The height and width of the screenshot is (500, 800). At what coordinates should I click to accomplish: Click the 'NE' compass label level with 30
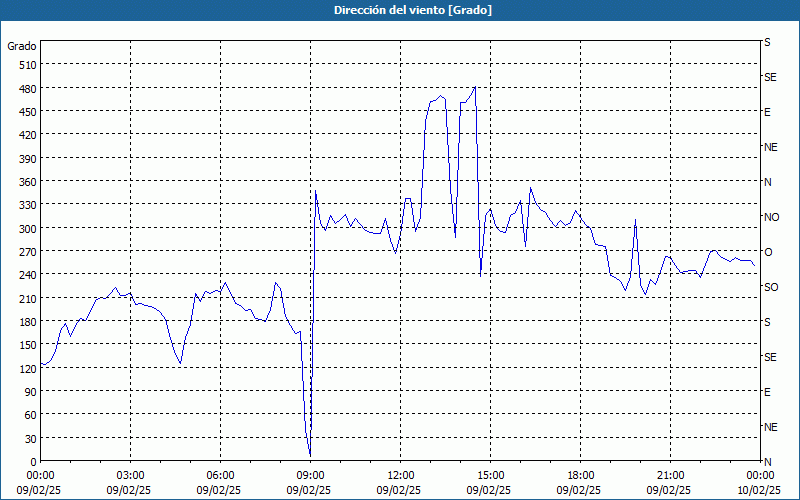pos(770,427)
